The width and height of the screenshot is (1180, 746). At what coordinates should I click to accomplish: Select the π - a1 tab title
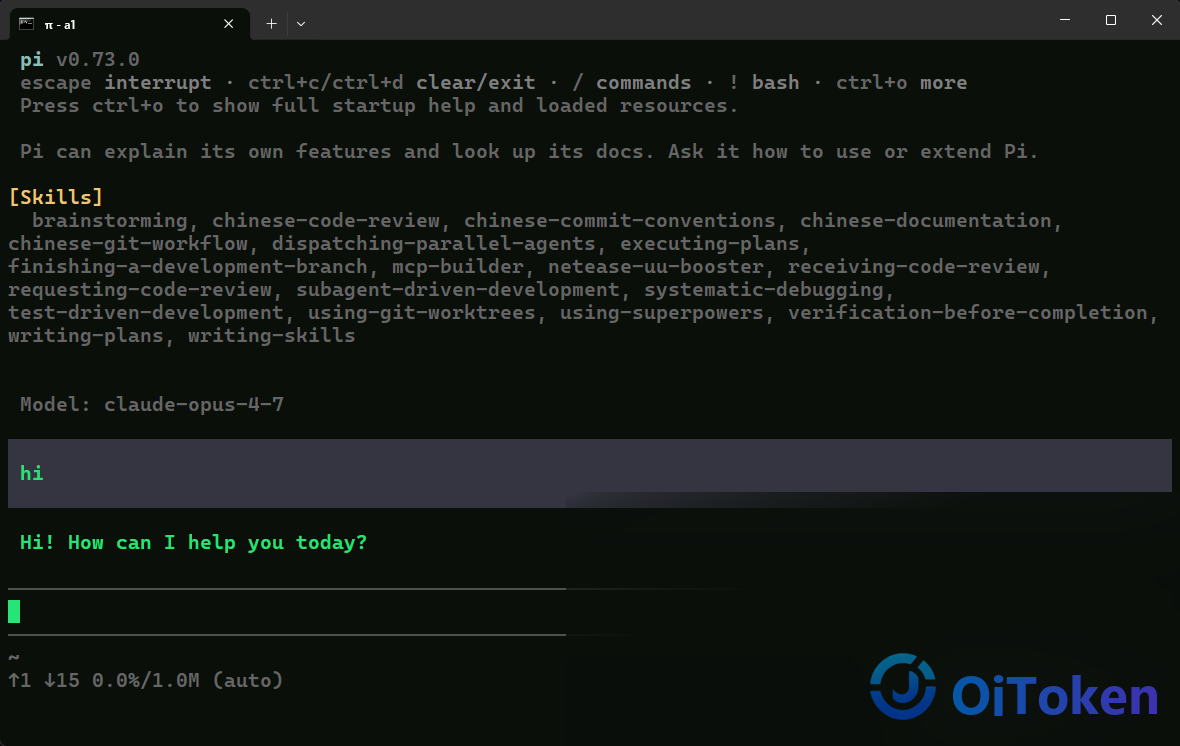[60, 25]
